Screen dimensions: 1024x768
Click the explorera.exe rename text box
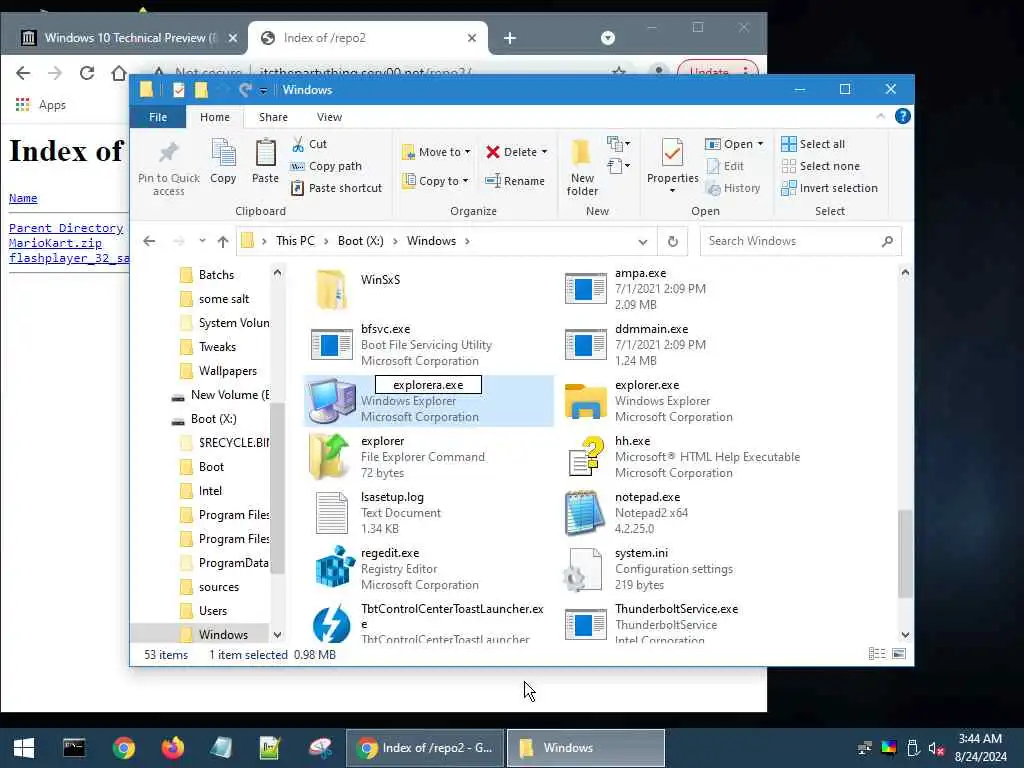tap(428, 385)
